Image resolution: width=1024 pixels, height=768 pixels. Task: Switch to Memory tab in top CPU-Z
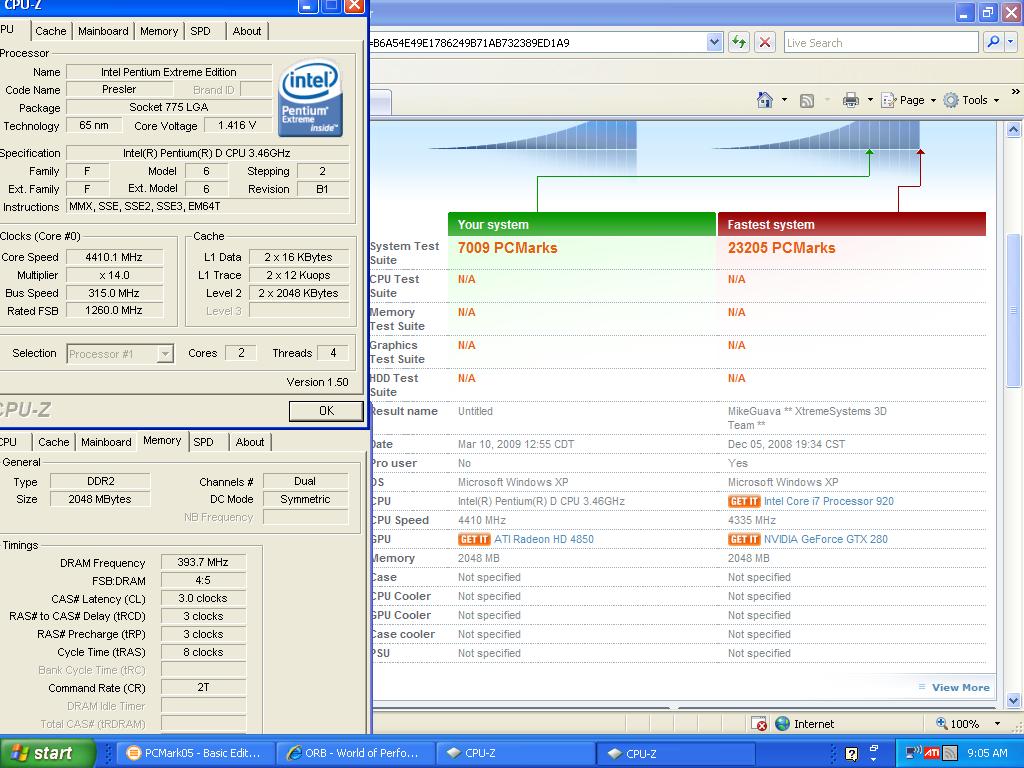(159, 31)
